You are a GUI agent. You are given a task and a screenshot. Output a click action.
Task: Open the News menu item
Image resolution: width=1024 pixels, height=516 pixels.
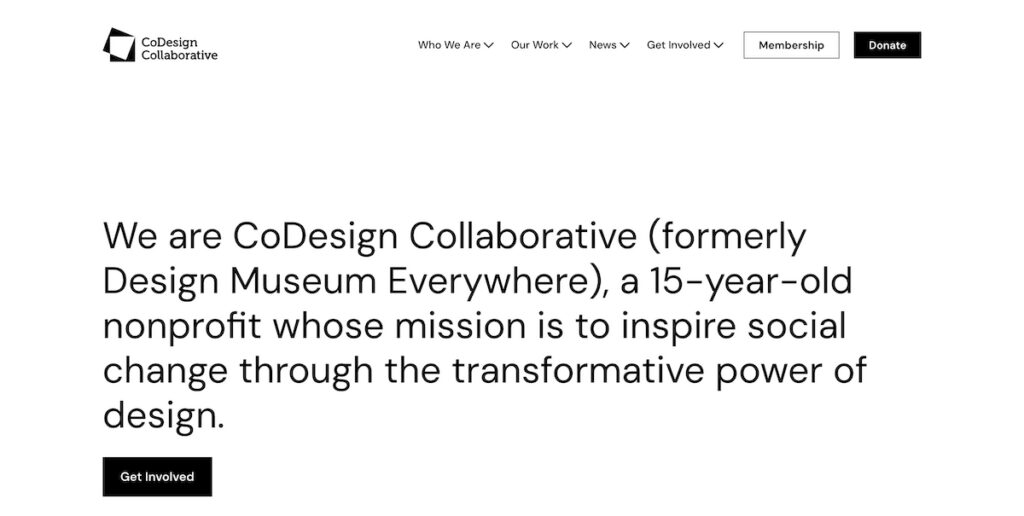click(x=602, y=45)
